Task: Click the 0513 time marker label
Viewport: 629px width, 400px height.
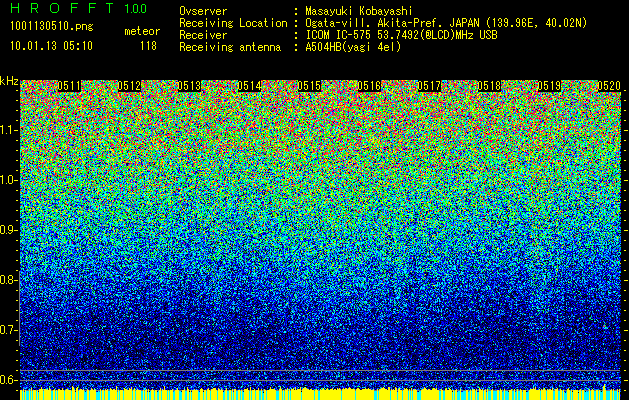Action: pos(189,86)
